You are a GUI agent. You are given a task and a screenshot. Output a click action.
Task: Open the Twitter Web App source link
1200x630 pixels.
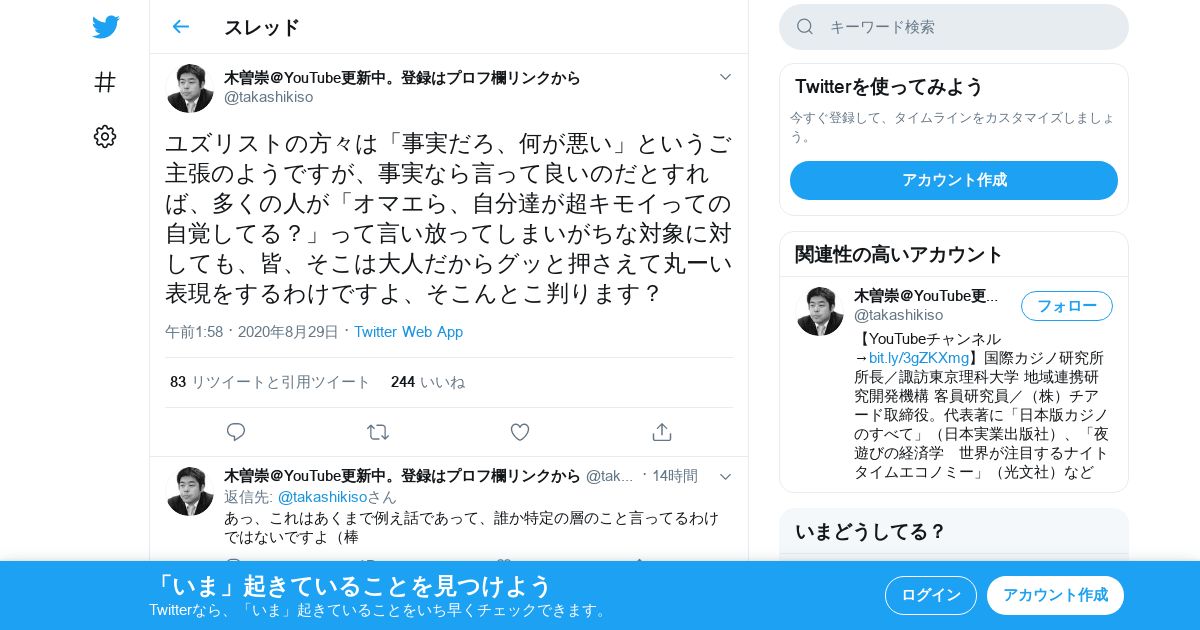[x=408, y=331]
